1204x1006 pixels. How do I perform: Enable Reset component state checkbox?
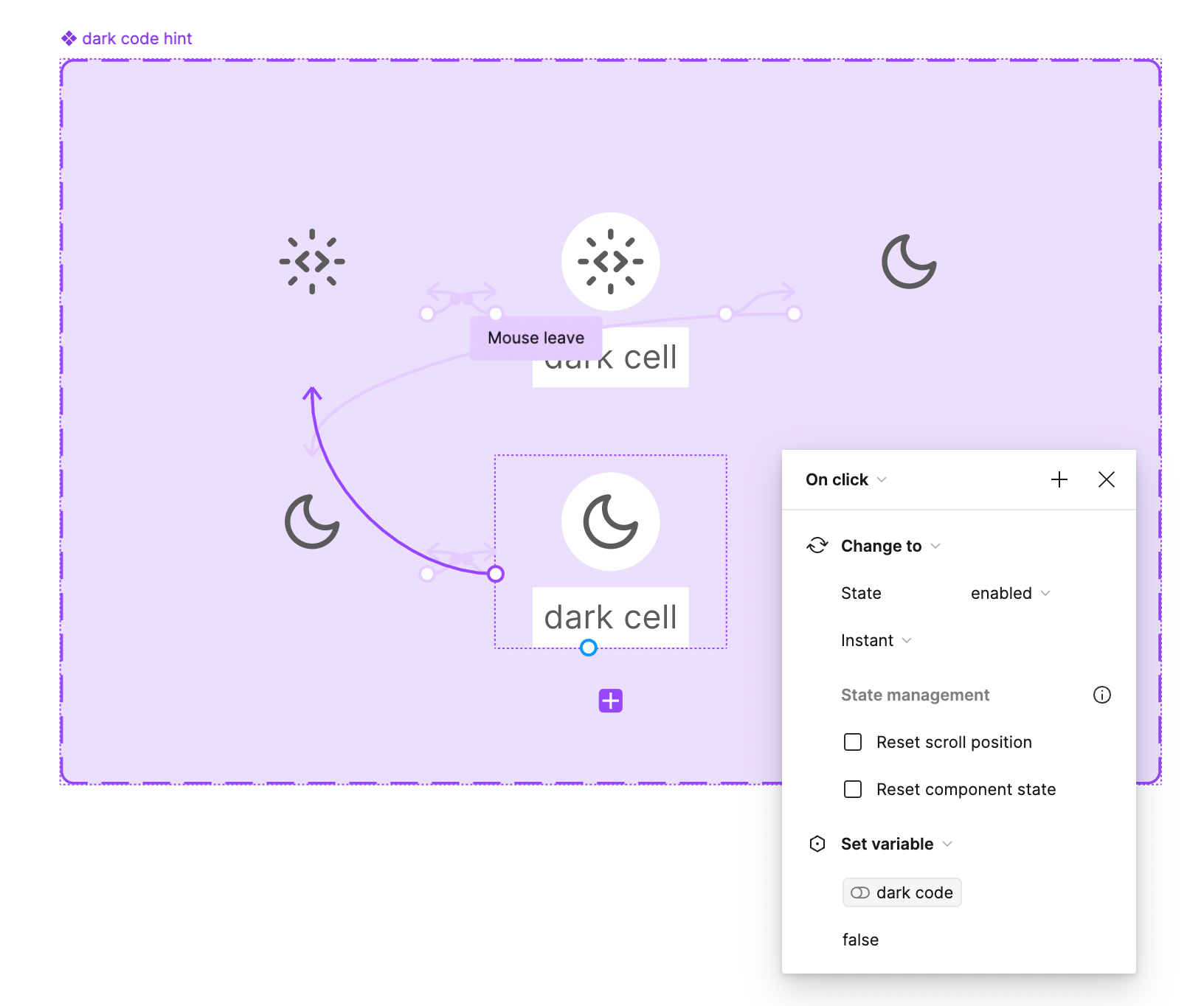tap(853, 789)
